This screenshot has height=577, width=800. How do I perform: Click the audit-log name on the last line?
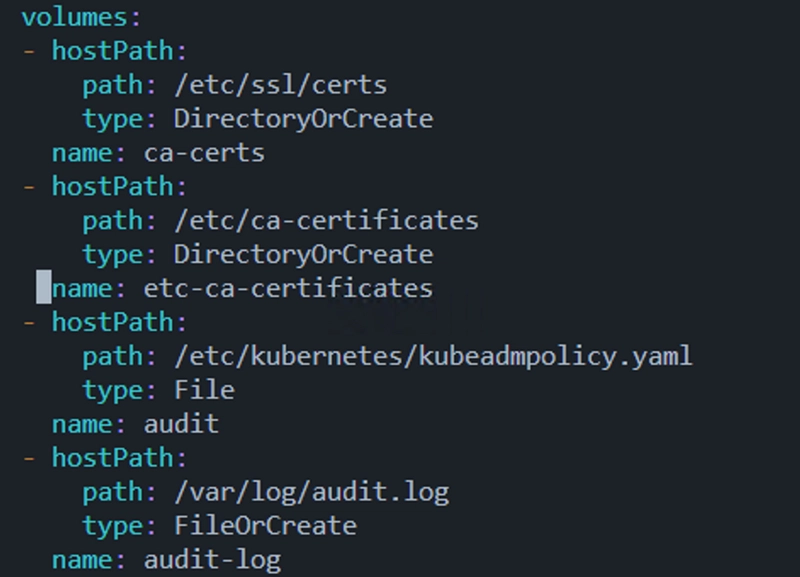click(x=212, y=560)
